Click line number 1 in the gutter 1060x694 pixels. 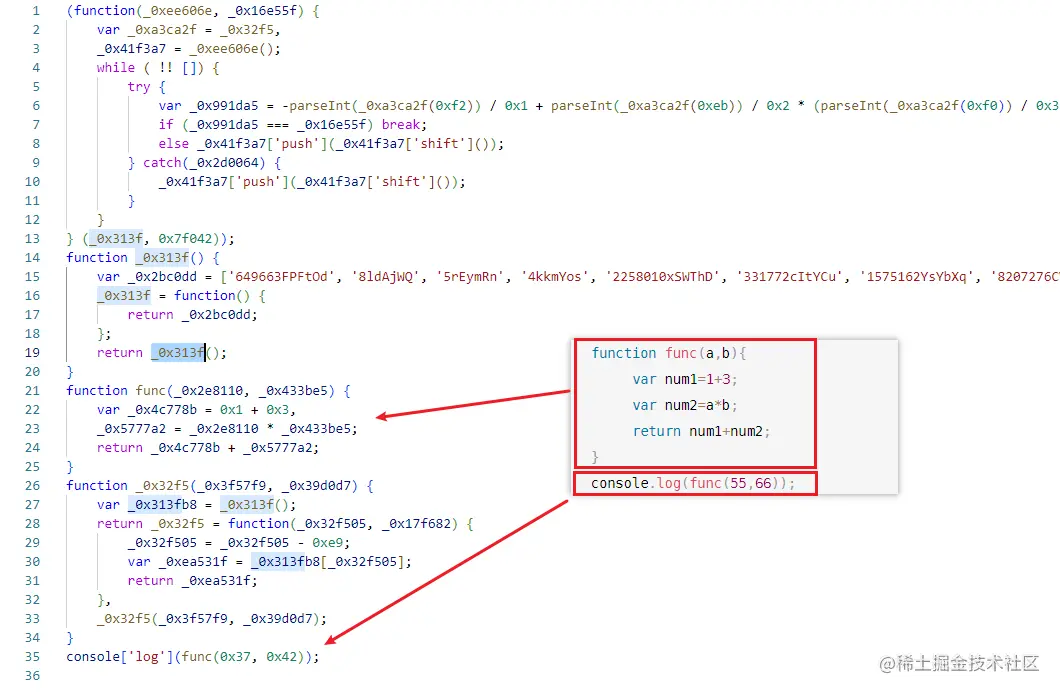[36, 11]
